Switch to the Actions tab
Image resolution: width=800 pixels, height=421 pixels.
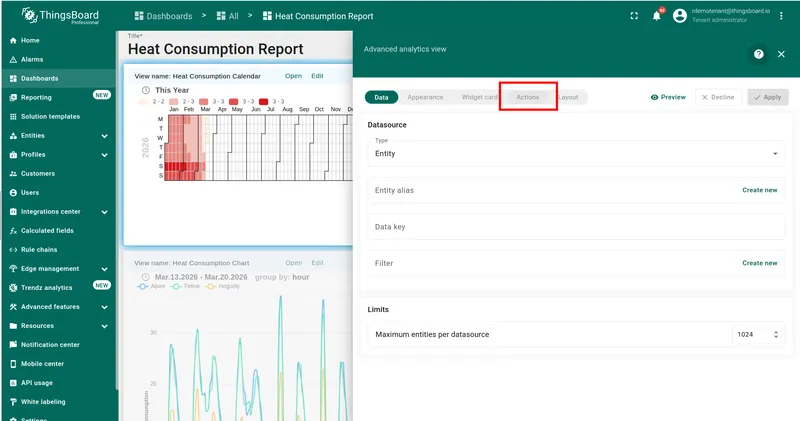tap(528, 97)
